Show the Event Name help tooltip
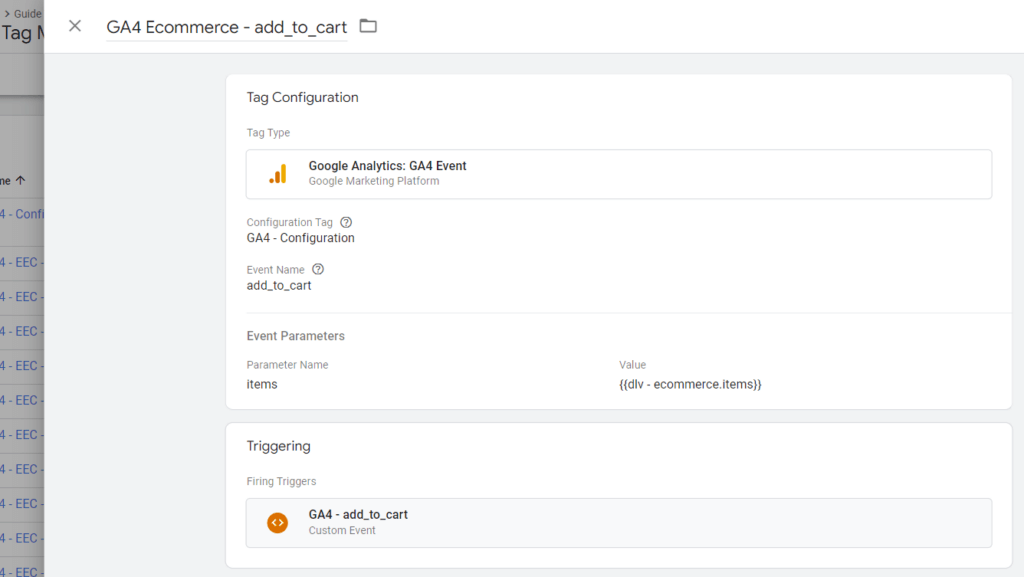 pyautogui.click(x=318, y=270)
